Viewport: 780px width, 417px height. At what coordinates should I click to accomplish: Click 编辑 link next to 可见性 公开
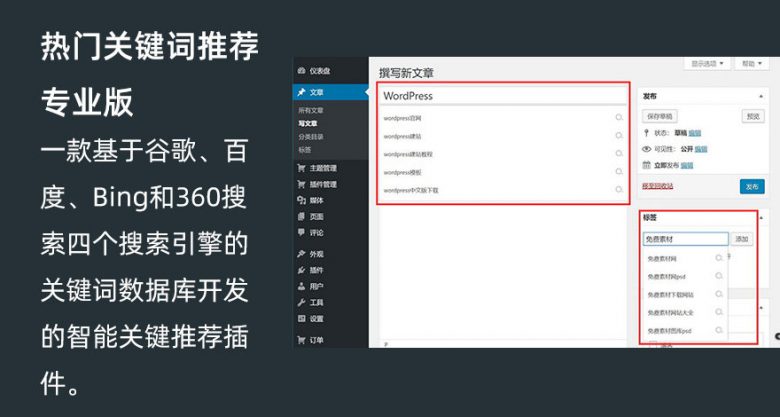pos(701,149)
